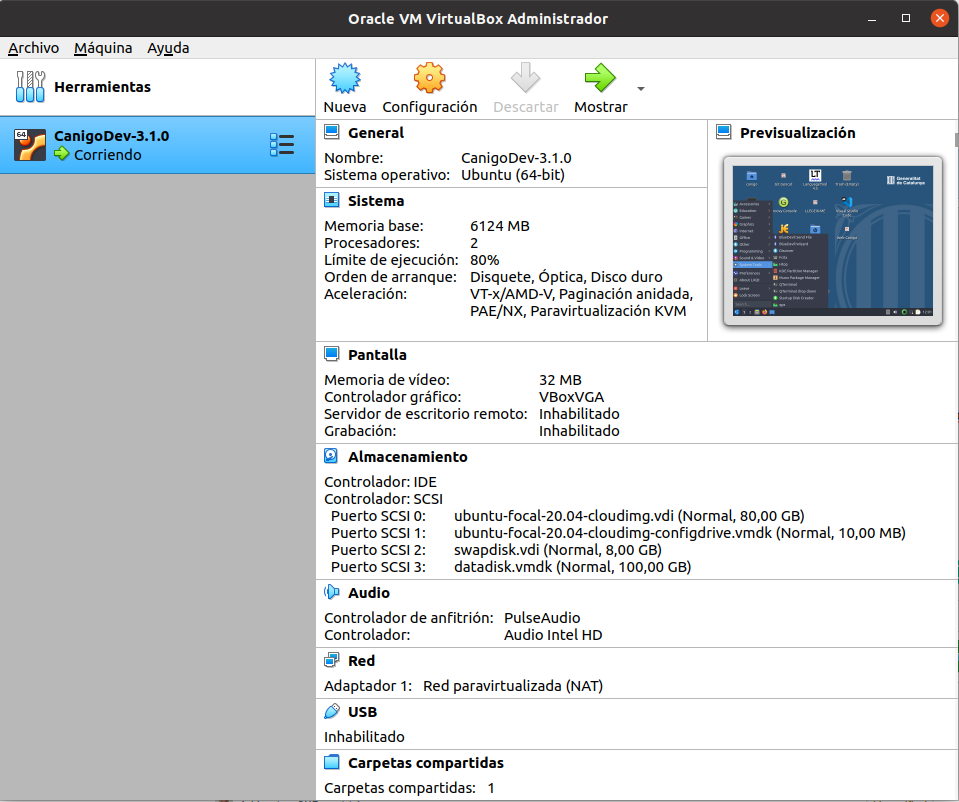Click the Carpetas compartidas folder icon
The width and height of the screenshot is (959, 802).
[x=331, y=762]
